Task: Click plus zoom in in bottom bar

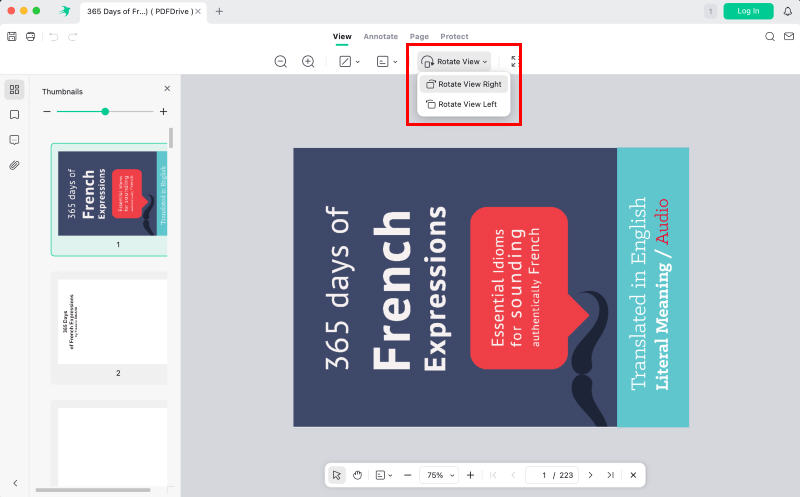Action: [x=470, y=475]
